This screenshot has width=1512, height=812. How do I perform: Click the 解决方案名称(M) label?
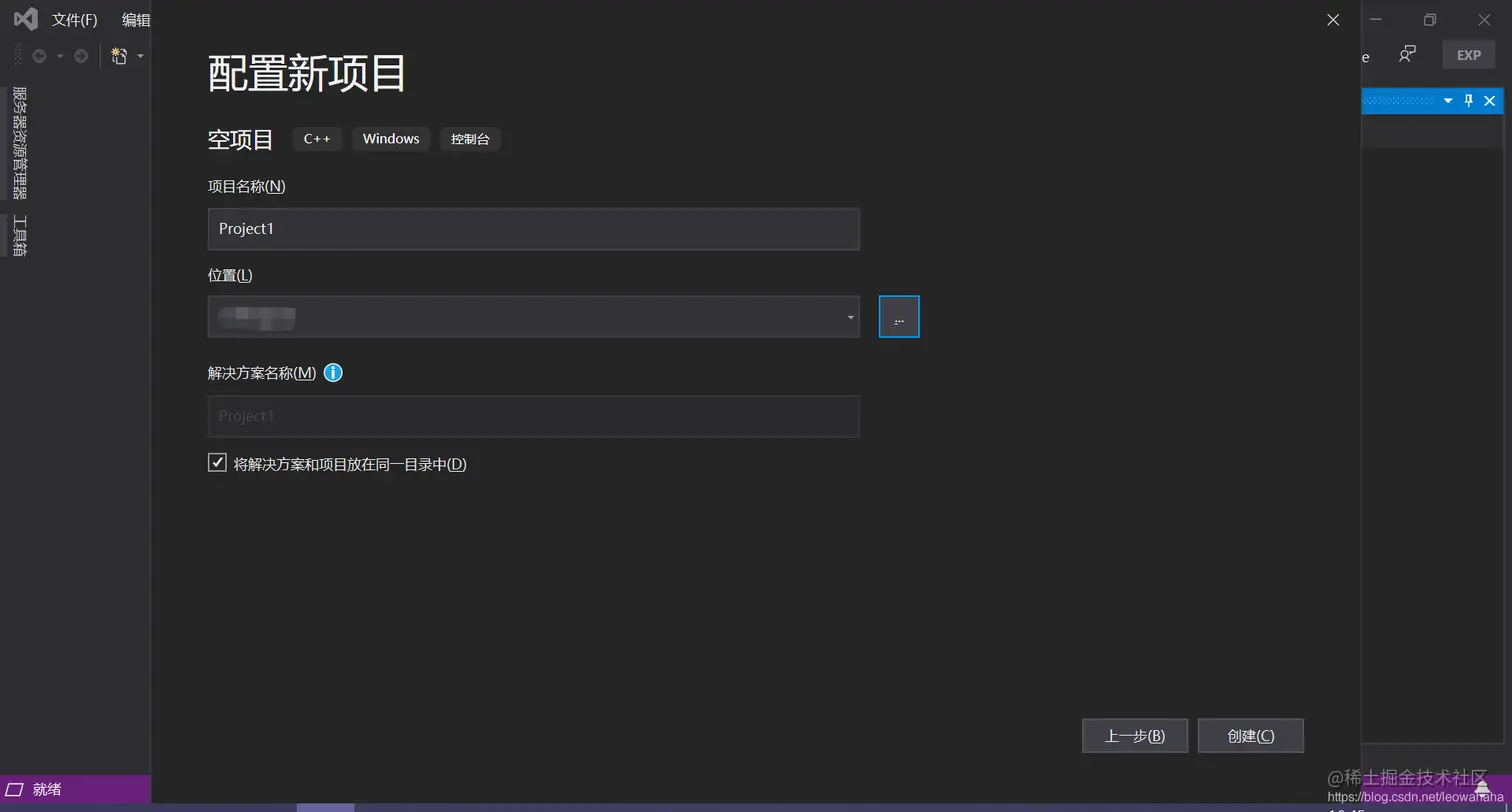(262, 373)
